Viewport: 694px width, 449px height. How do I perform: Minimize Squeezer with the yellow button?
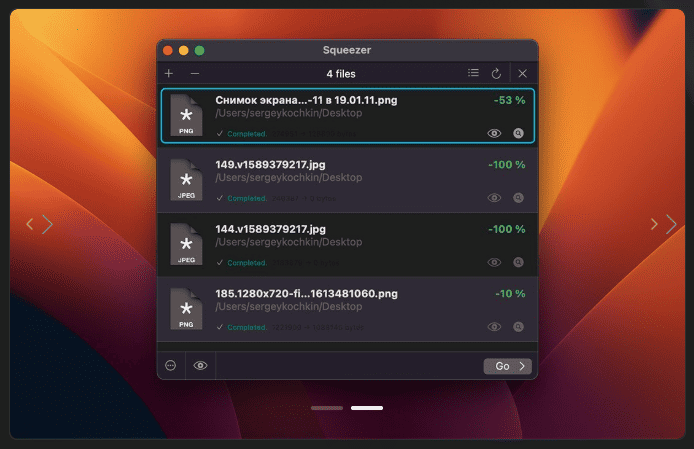[184, 50]
